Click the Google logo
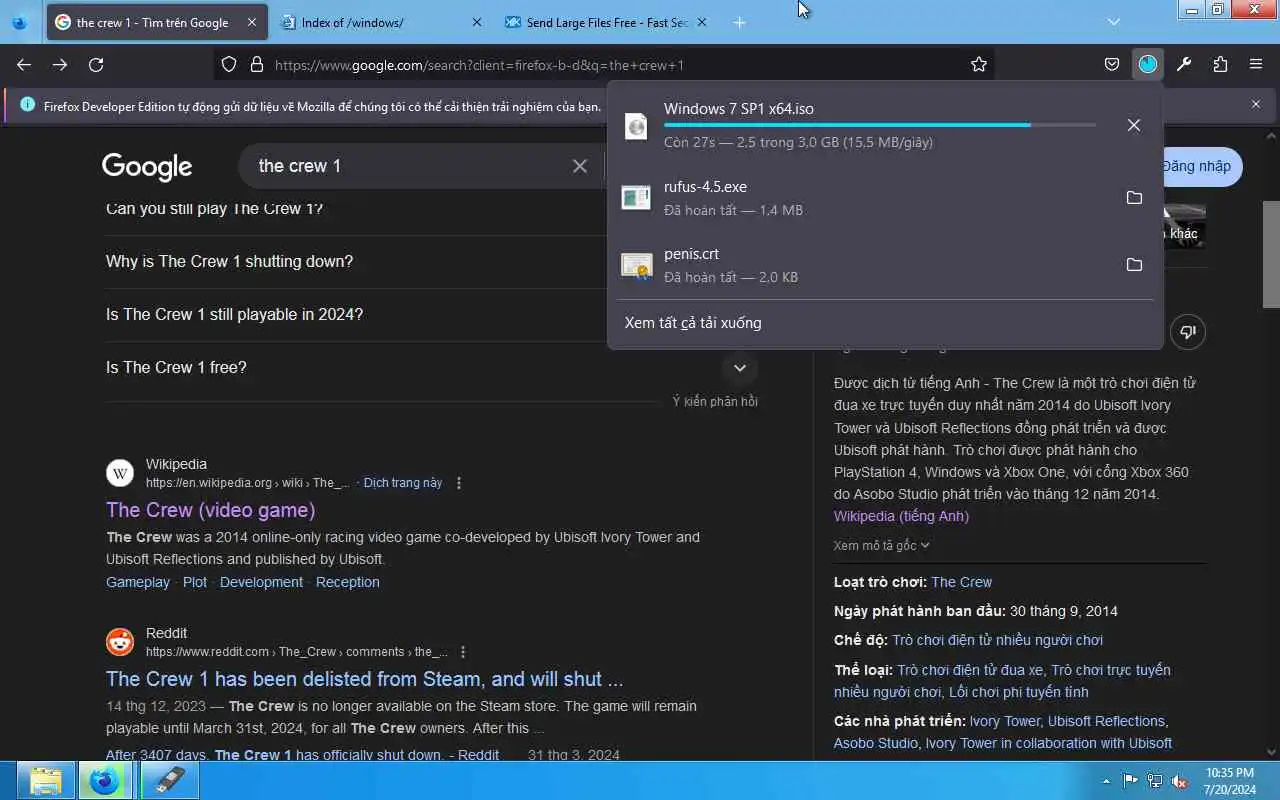This screenshot has height=800, width=1280. (x=147, y=167)
